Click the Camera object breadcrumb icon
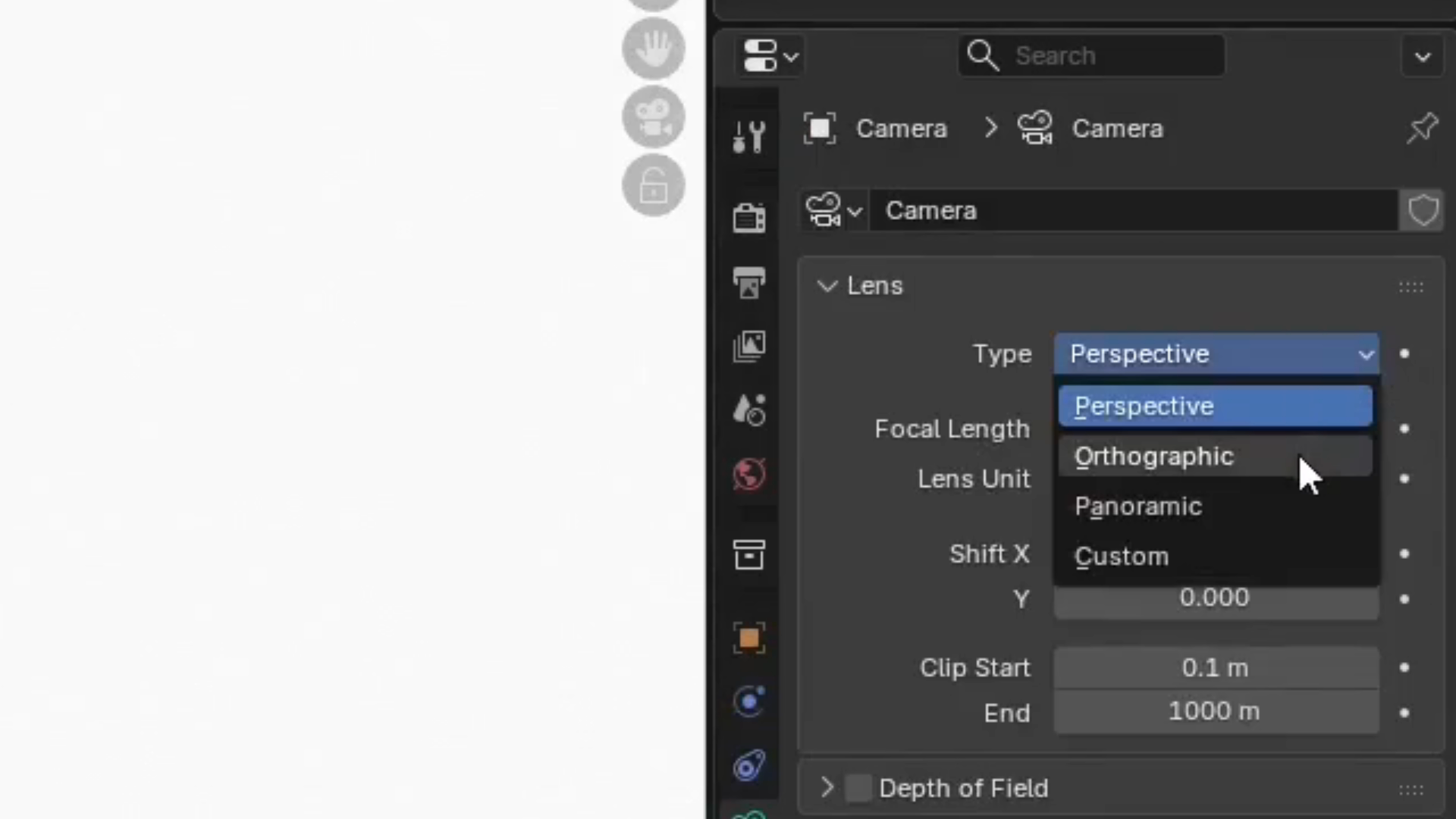 click(820, 128)
